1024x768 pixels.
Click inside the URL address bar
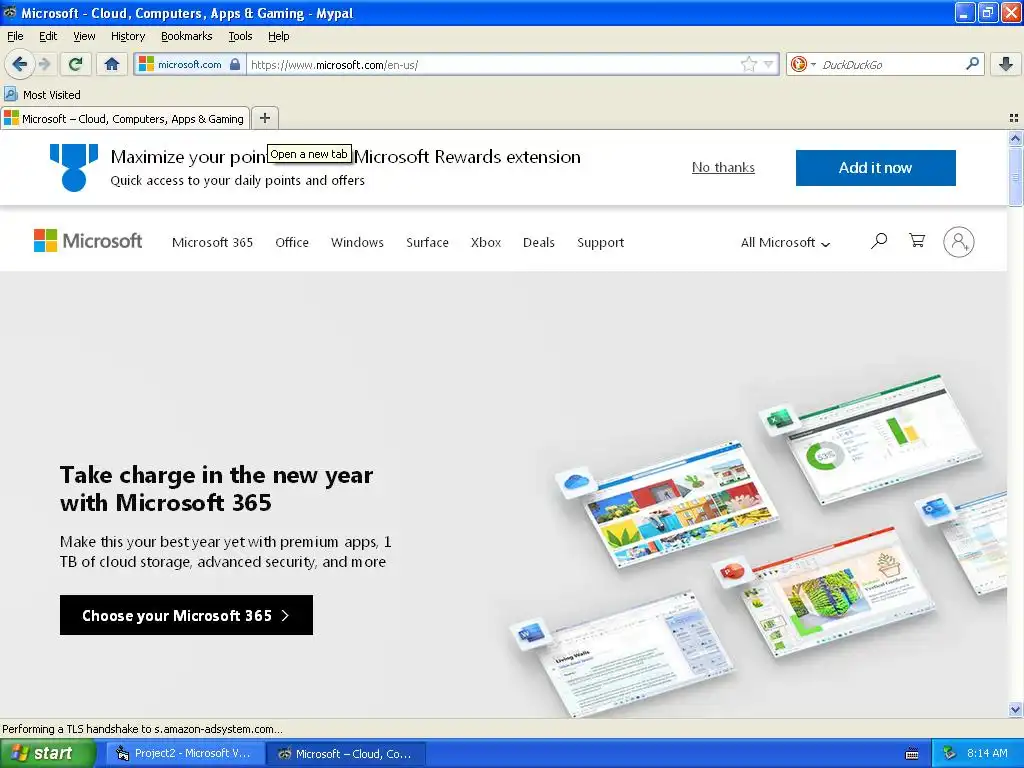[x=493, y=64]
